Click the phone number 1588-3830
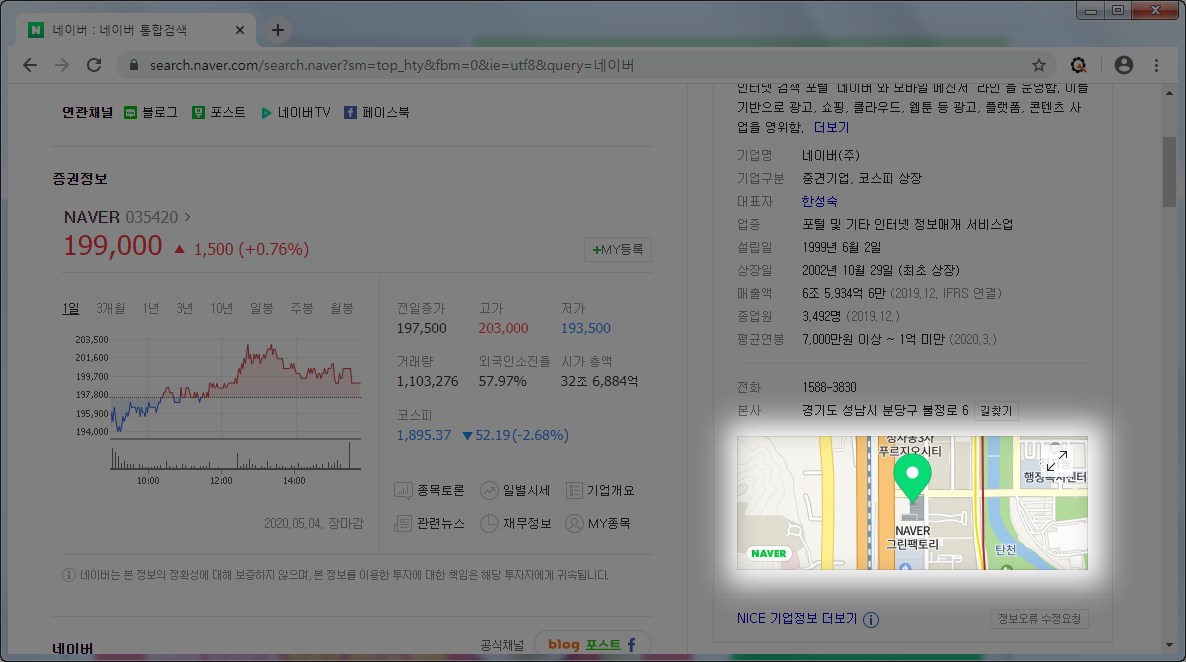Image resolution: width=1186 pixels, height=662 pixels. 829,387
